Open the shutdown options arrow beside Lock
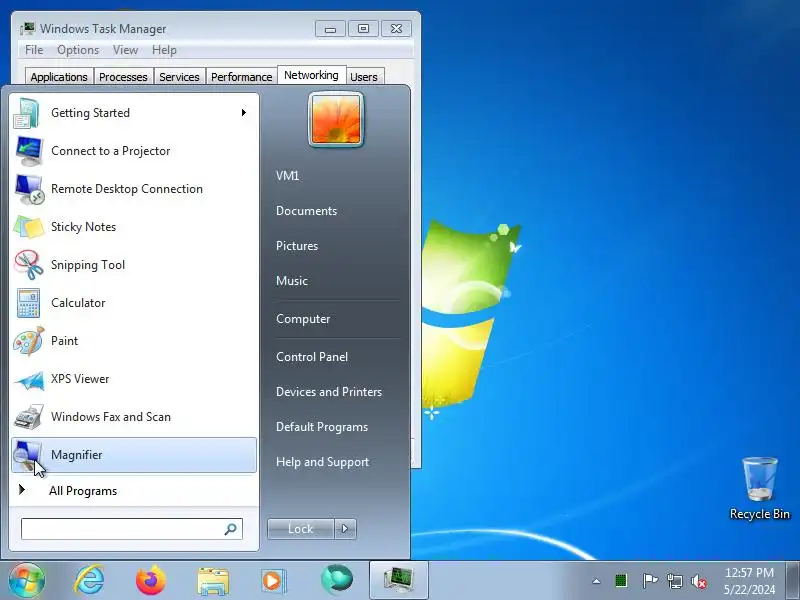800x600 pixels. pos(345,529)
